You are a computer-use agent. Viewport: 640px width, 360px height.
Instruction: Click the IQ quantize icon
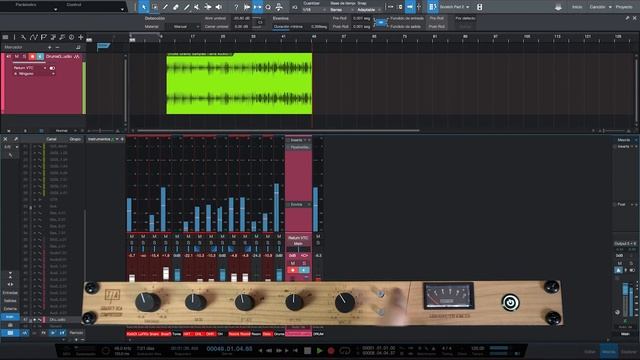[295, 7]
